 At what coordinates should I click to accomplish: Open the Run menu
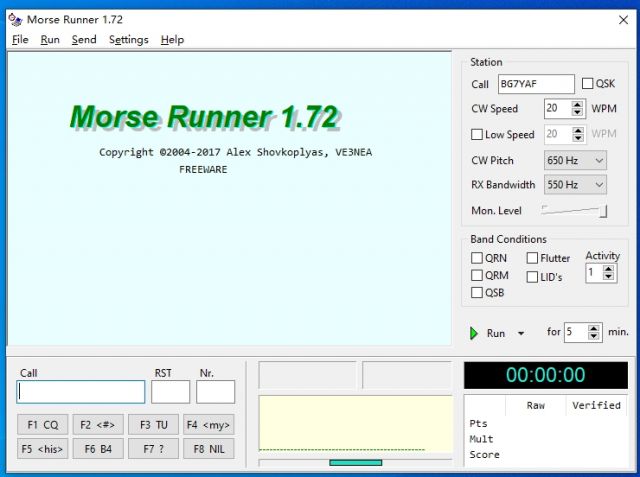(x=50, y=40)
